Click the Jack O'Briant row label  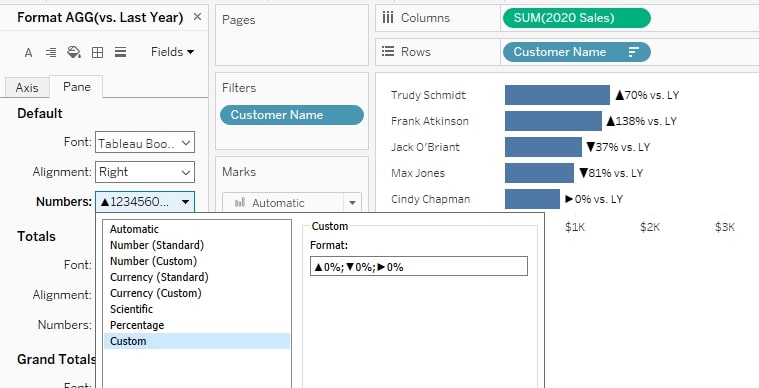(x=425, y=147)
